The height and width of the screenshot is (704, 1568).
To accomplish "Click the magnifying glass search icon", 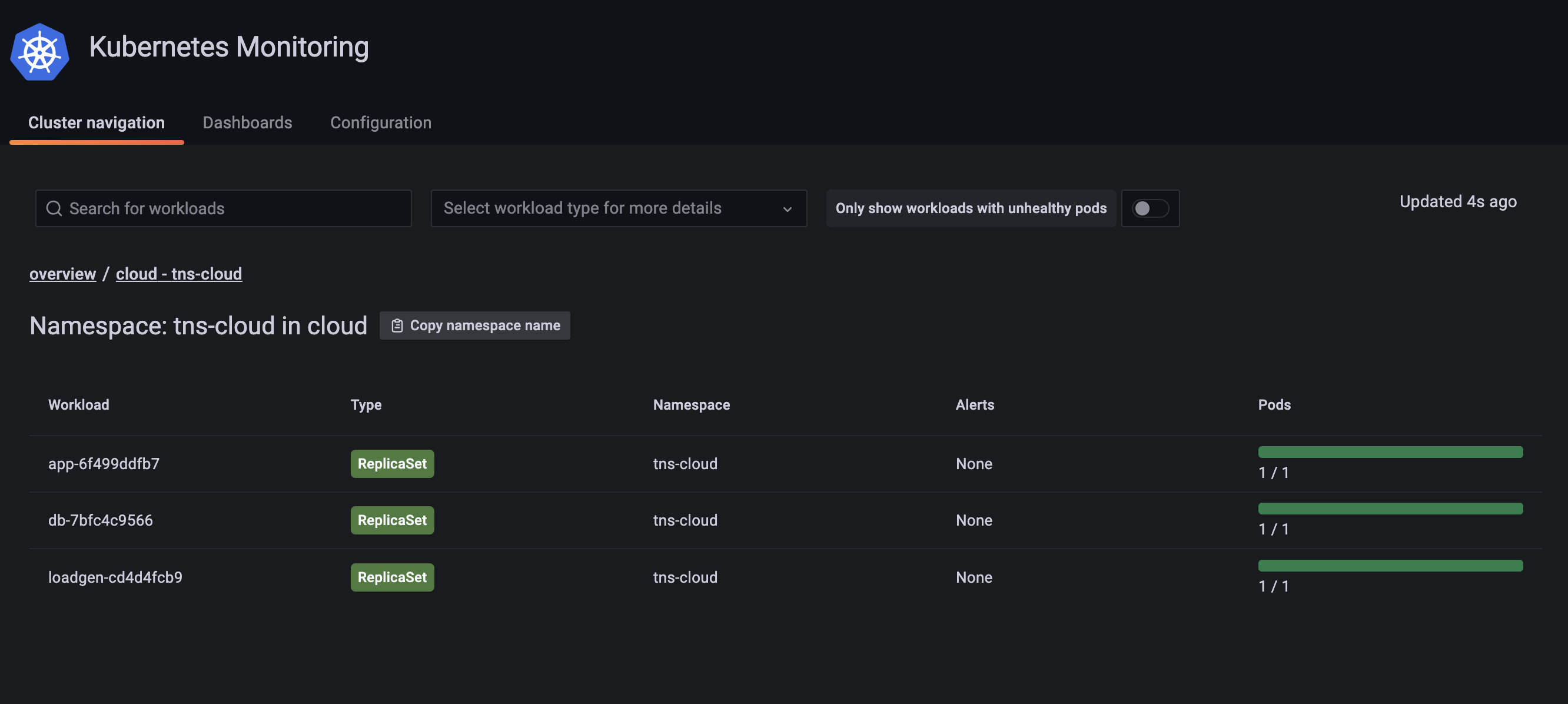I will click(x=54, y=208).
